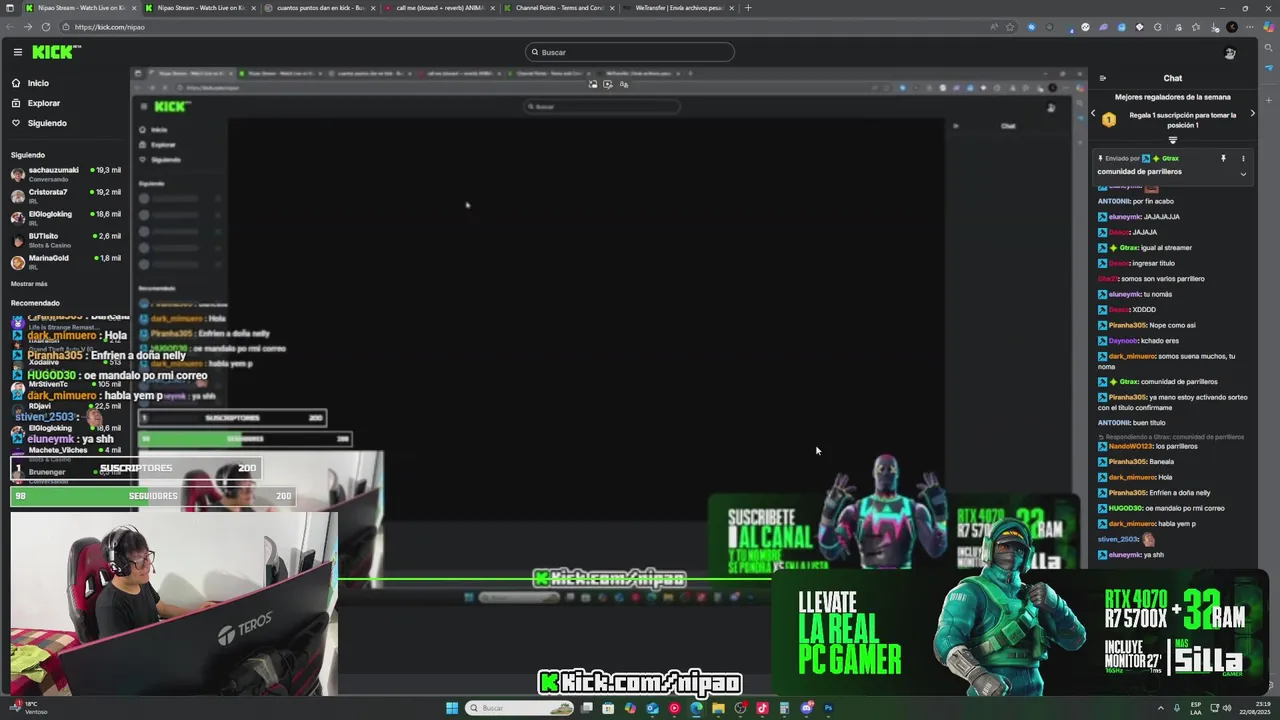Open Edge sidebar search icon

[x=1268, y=50]
